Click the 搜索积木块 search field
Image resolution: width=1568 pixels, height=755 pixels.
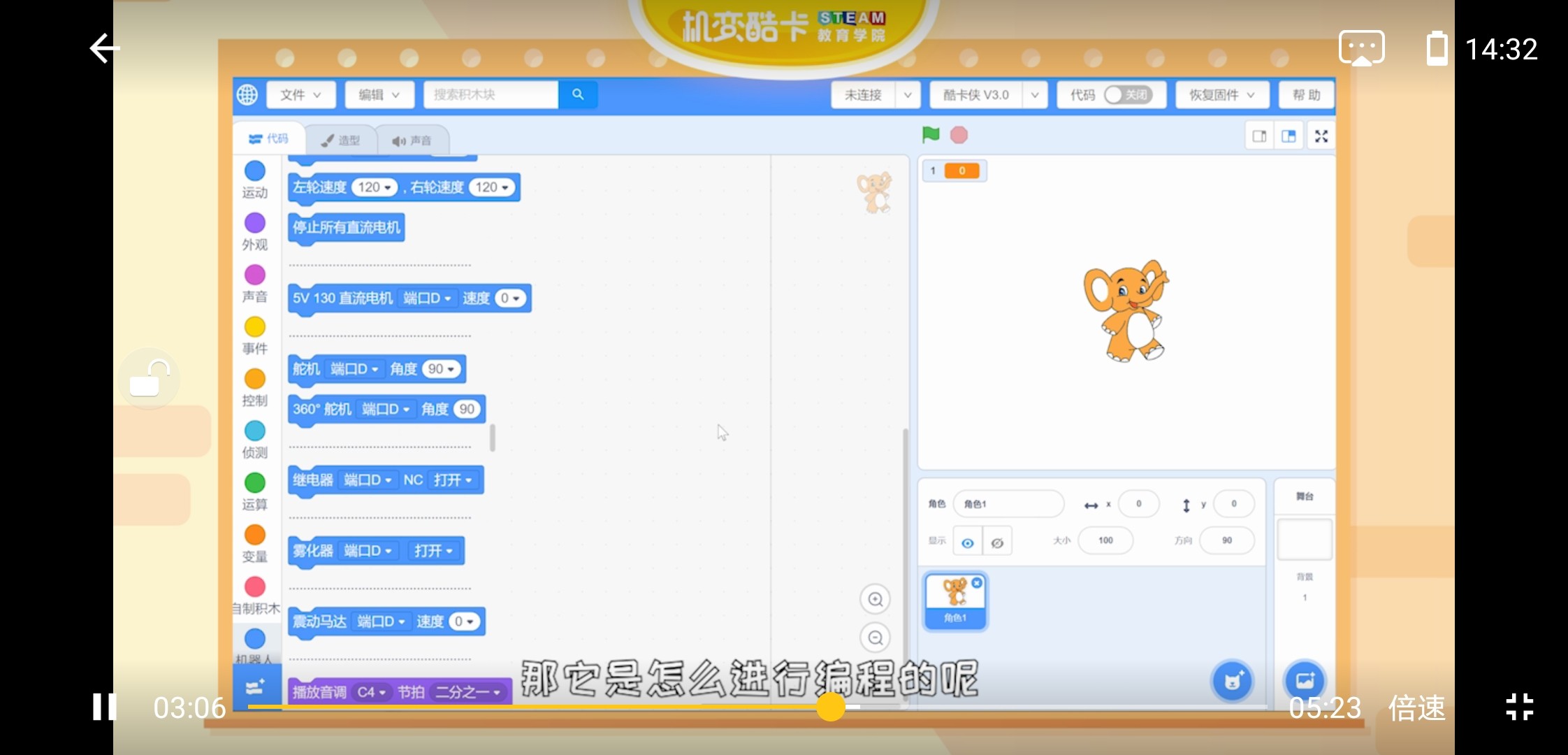tap(491, 94)
